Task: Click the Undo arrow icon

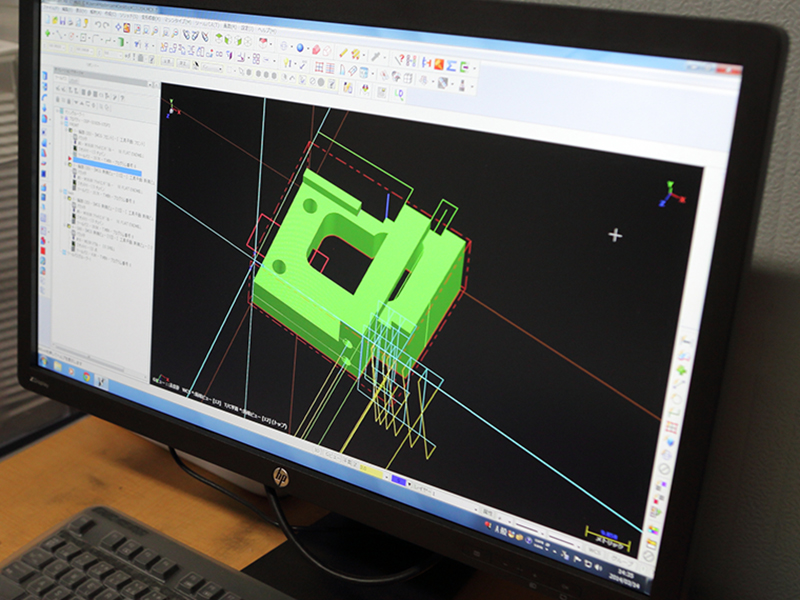Action: click(98, 24)
